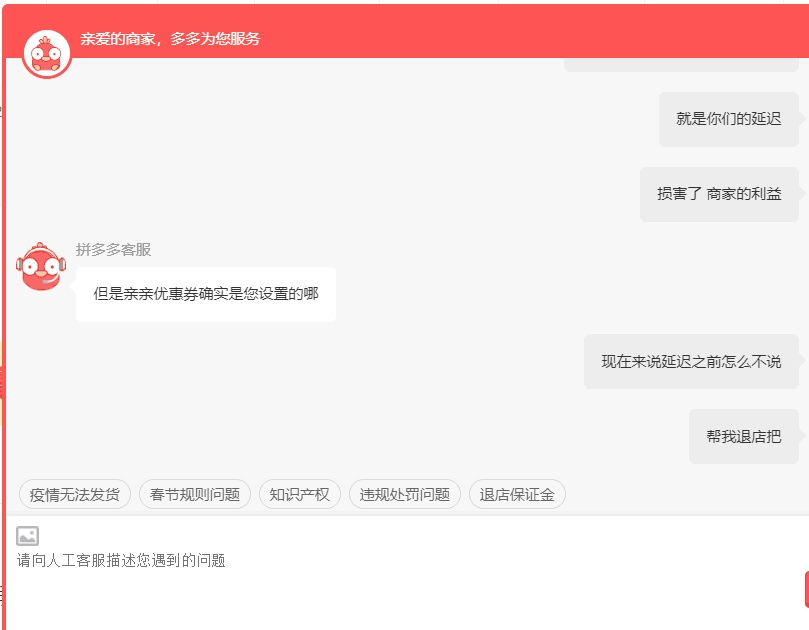809x630 pixels.
Task: Click the 拼多多客服 sender name
Action: [114, 250]
